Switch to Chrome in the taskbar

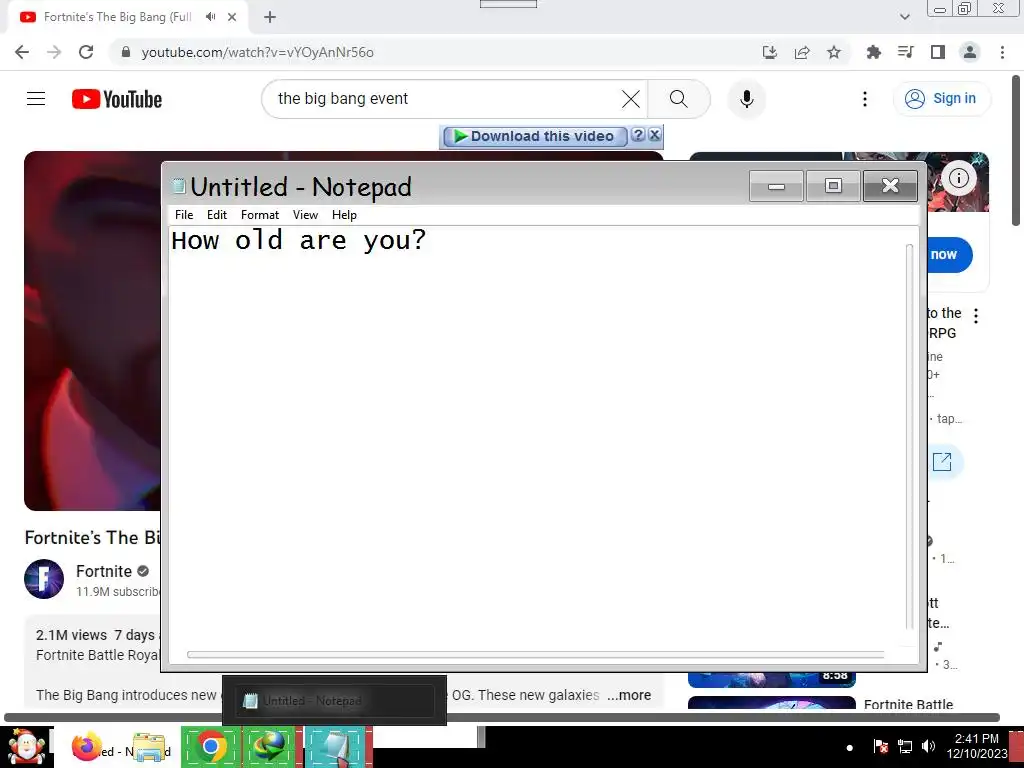pyautogui.click(x=210, y=746)
